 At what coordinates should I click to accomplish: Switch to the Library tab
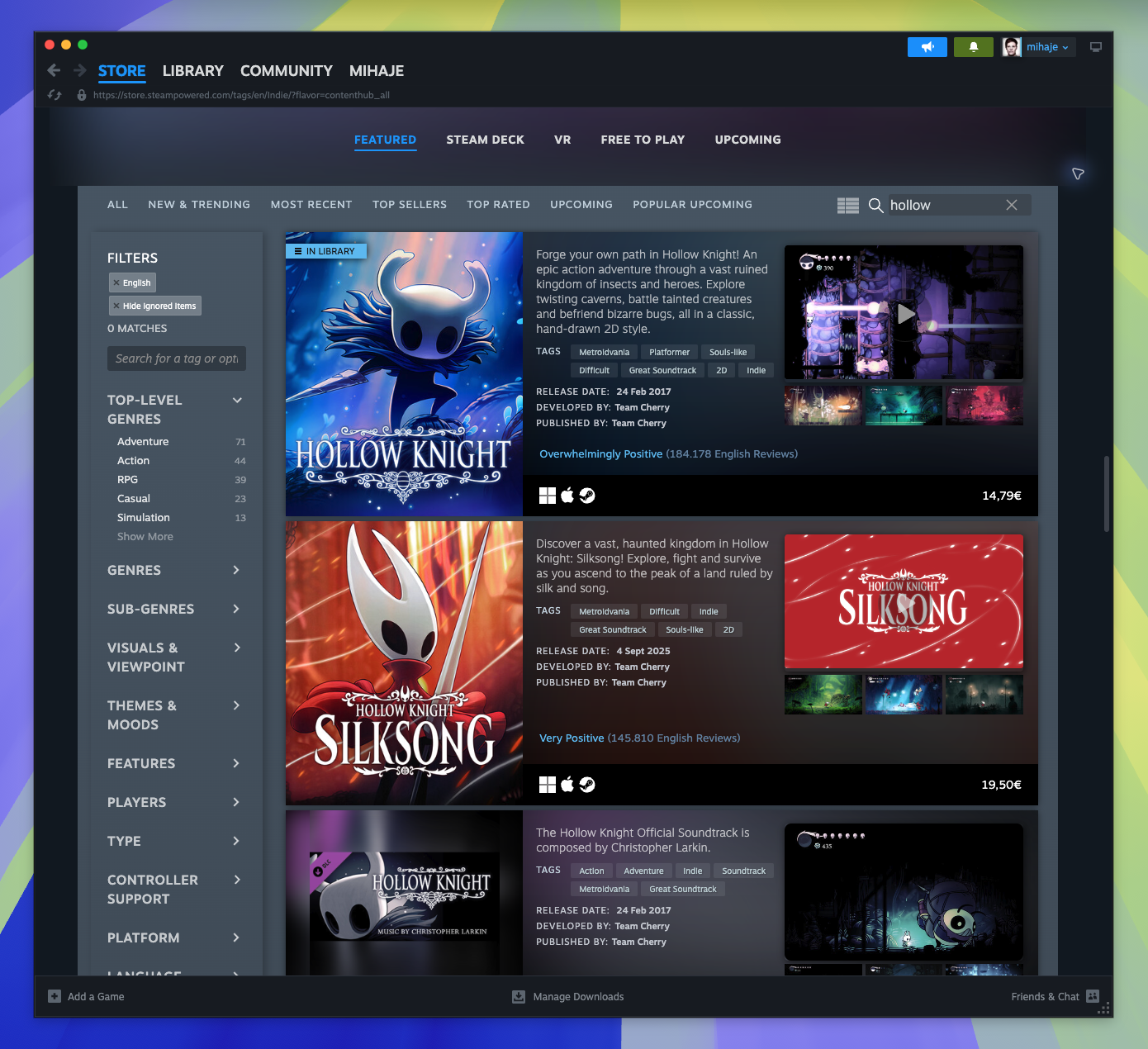coord(193,71)
